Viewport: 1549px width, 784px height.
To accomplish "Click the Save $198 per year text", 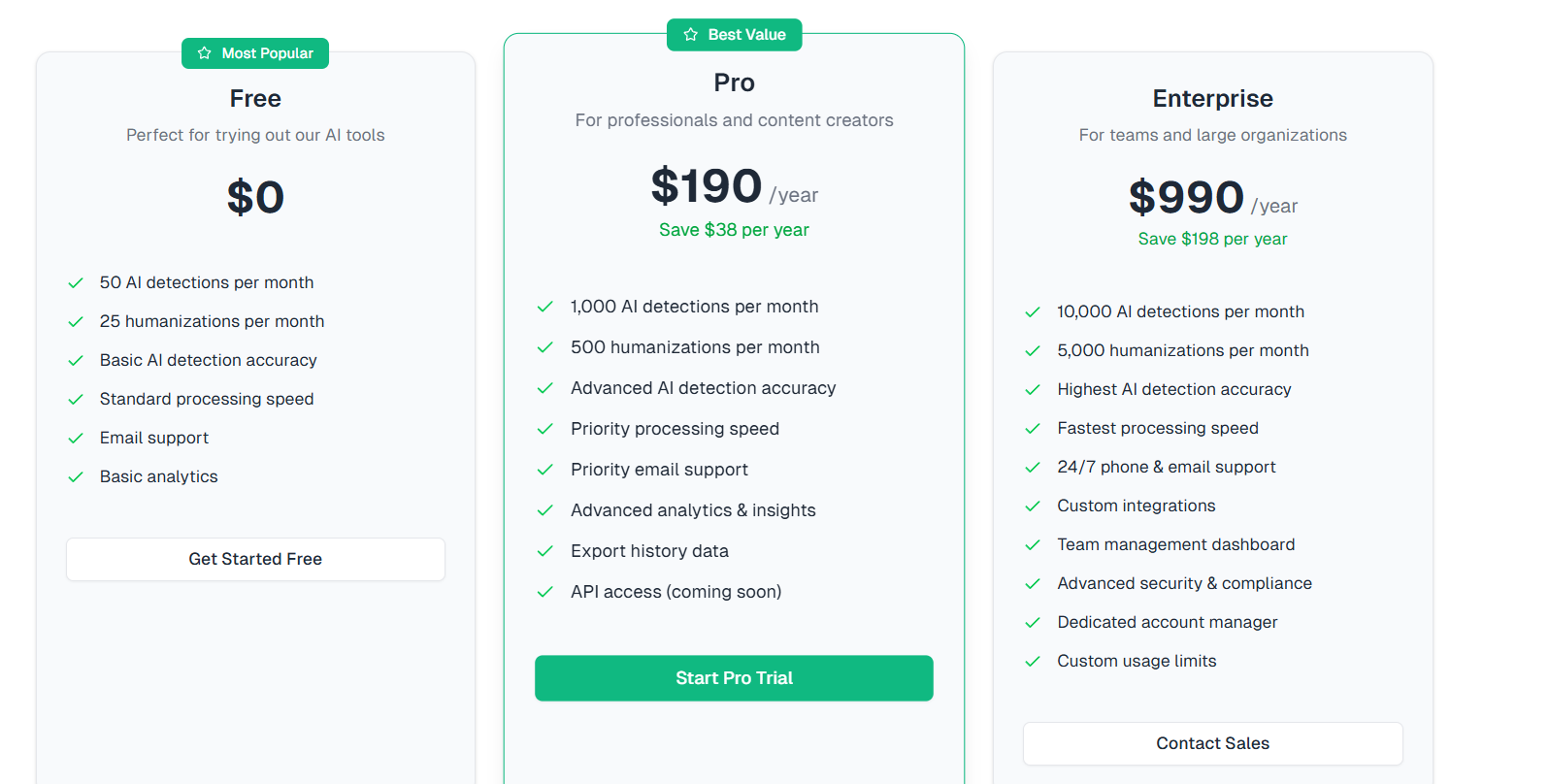I will click(1212, 239).
